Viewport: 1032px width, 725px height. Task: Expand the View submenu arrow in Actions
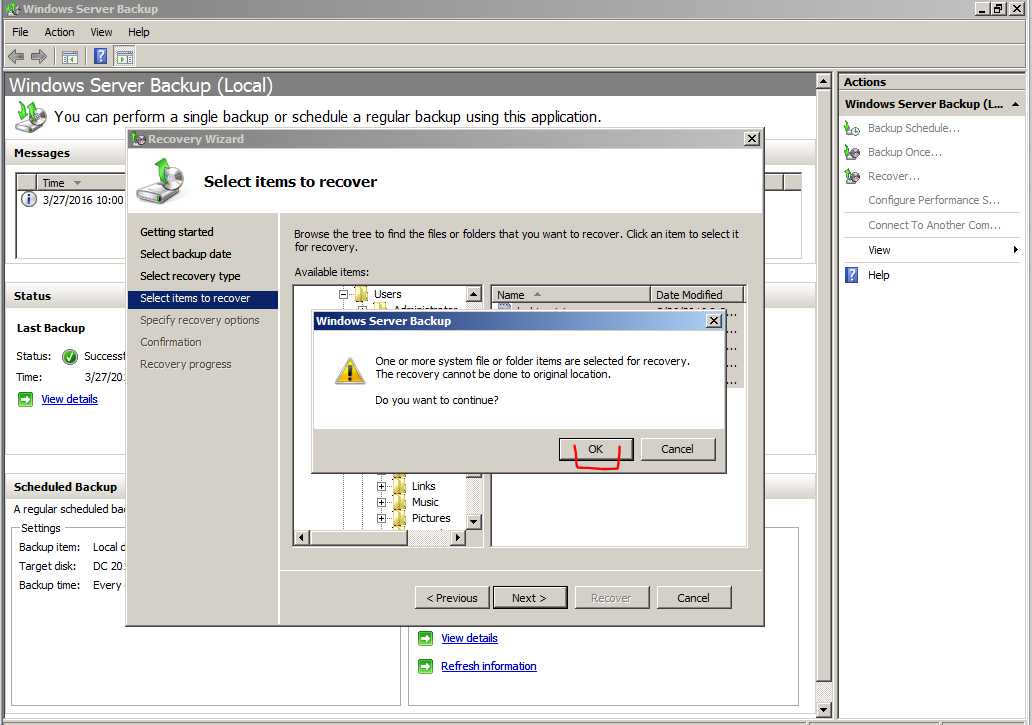click(1016, 250)
